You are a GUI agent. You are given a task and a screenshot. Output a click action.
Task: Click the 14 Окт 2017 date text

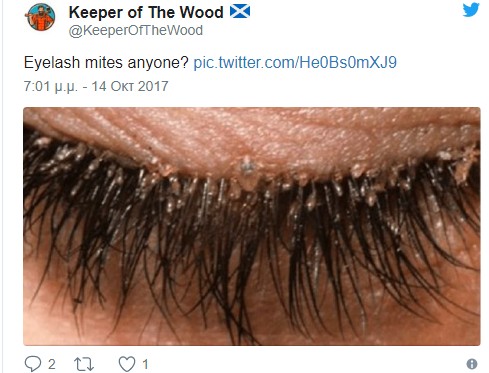tap(130, 86)
